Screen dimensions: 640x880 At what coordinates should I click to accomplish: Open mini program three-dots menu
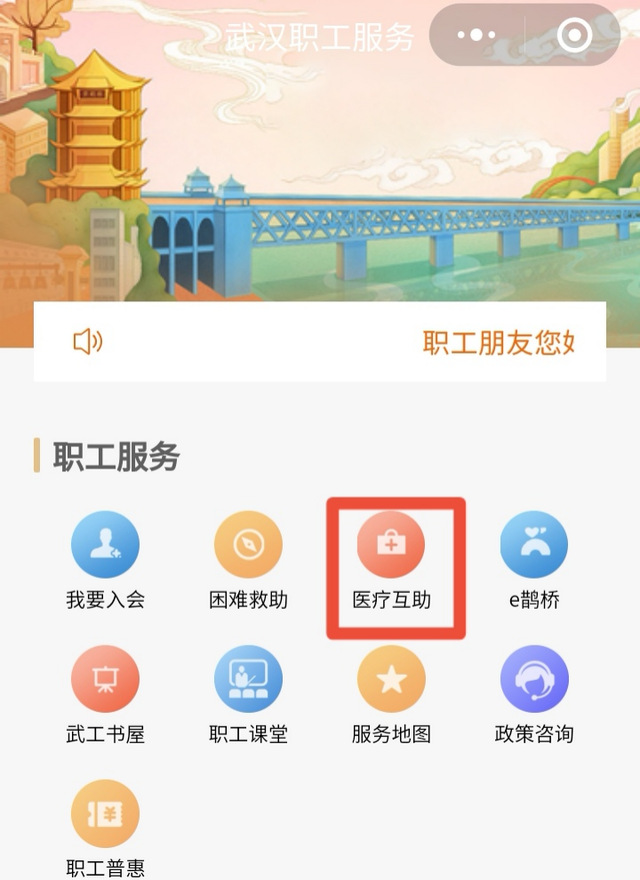click(476, 35)
